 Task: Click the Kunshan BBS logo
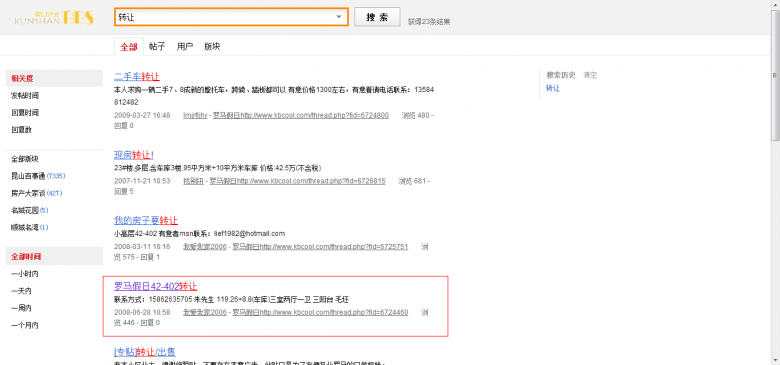tap(54, 17)
